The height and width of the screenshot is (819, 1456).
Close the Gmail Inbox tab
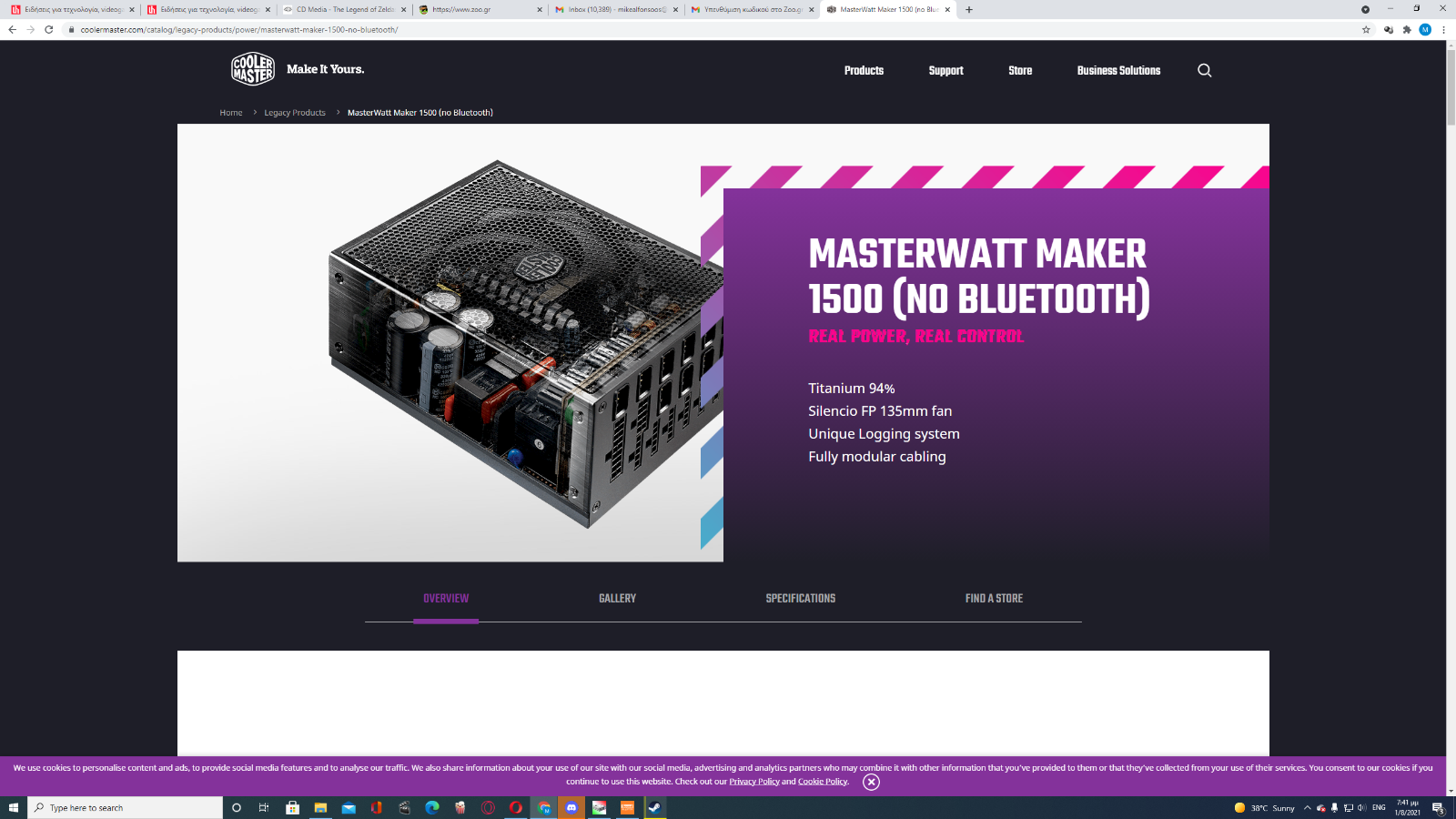[x=675, y=9]
